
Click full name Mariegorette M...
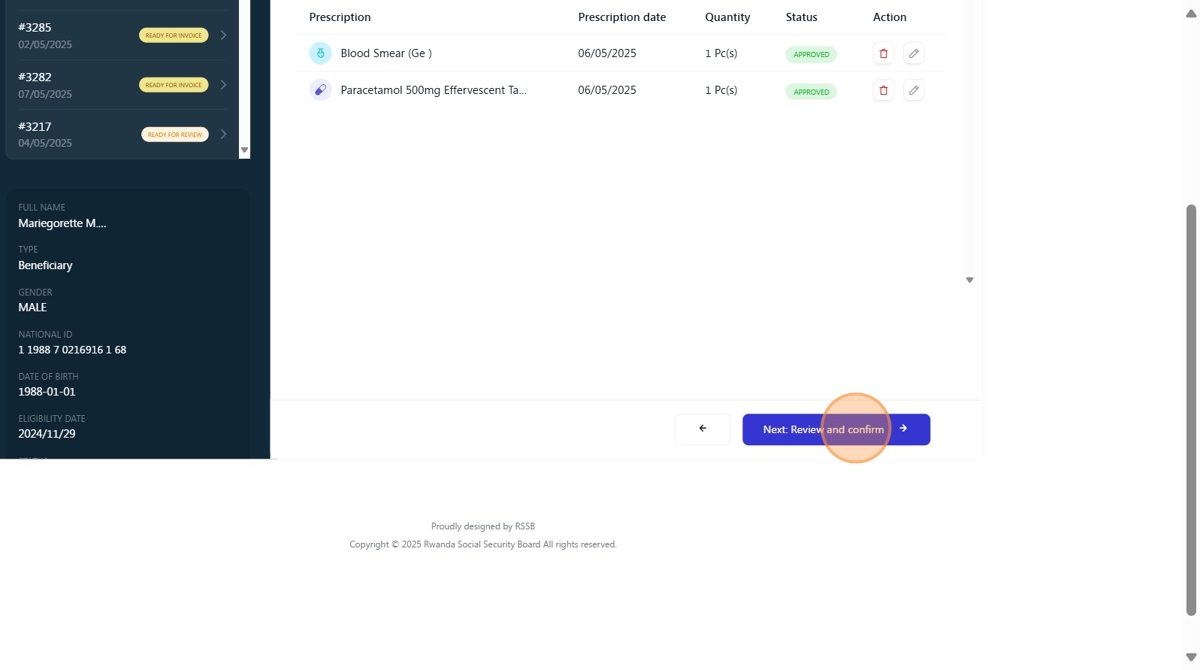point(62,223)
